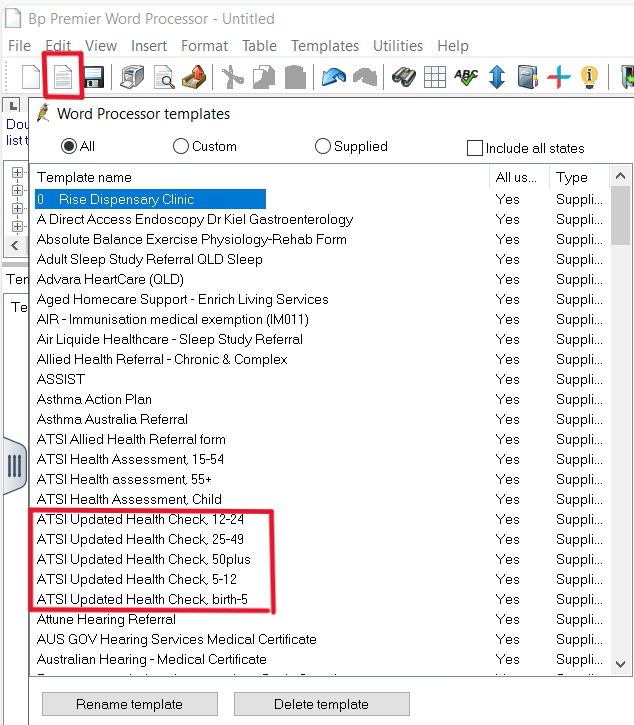
Task: Click the Delete template button
Action: click(321, 704)
